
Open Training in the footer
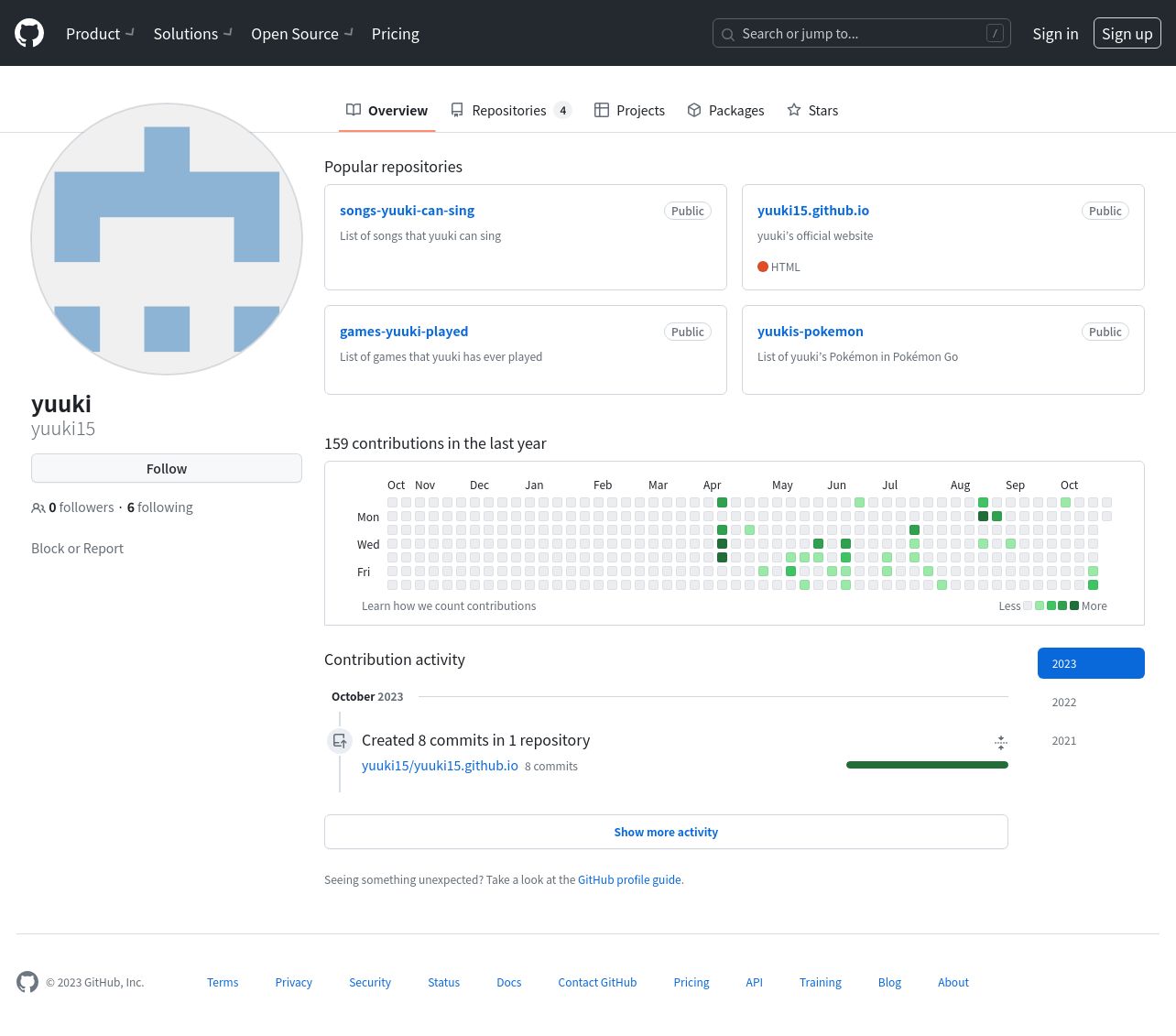click(x=821, y=982)
